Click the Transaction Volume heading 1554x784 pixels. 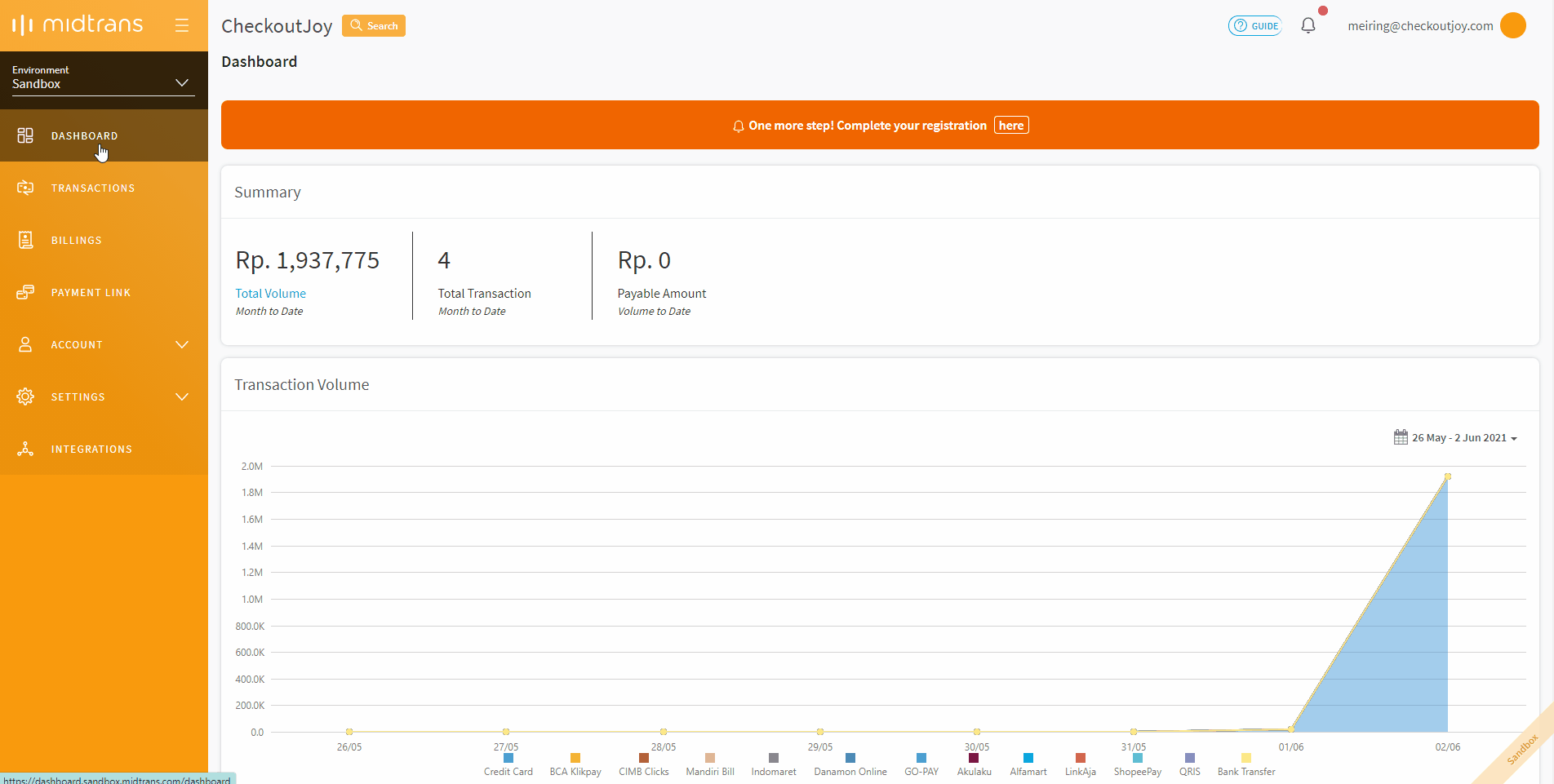pos(302,384)
